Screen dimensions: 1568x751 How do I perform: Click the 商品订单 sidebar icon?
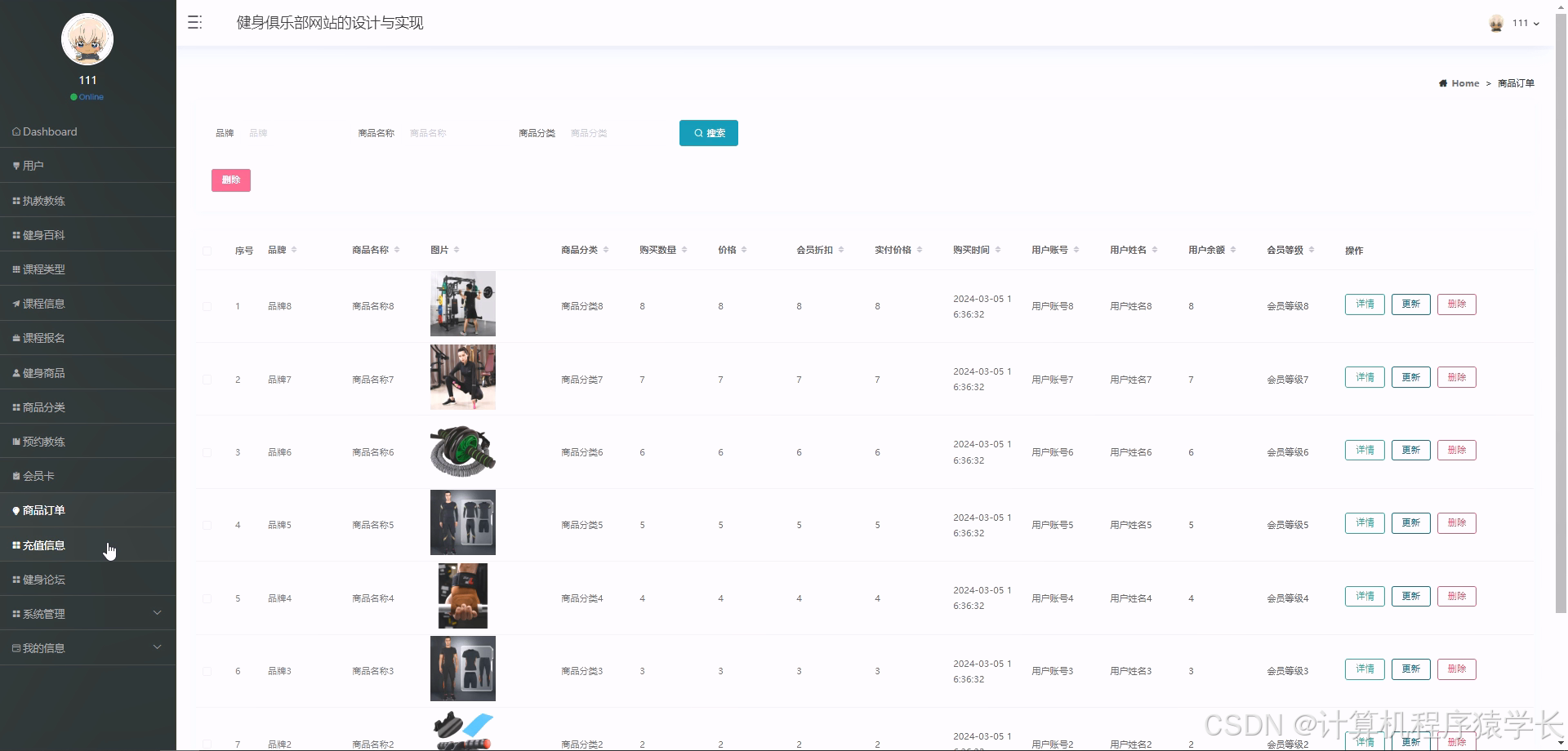(x=16, y=510)
